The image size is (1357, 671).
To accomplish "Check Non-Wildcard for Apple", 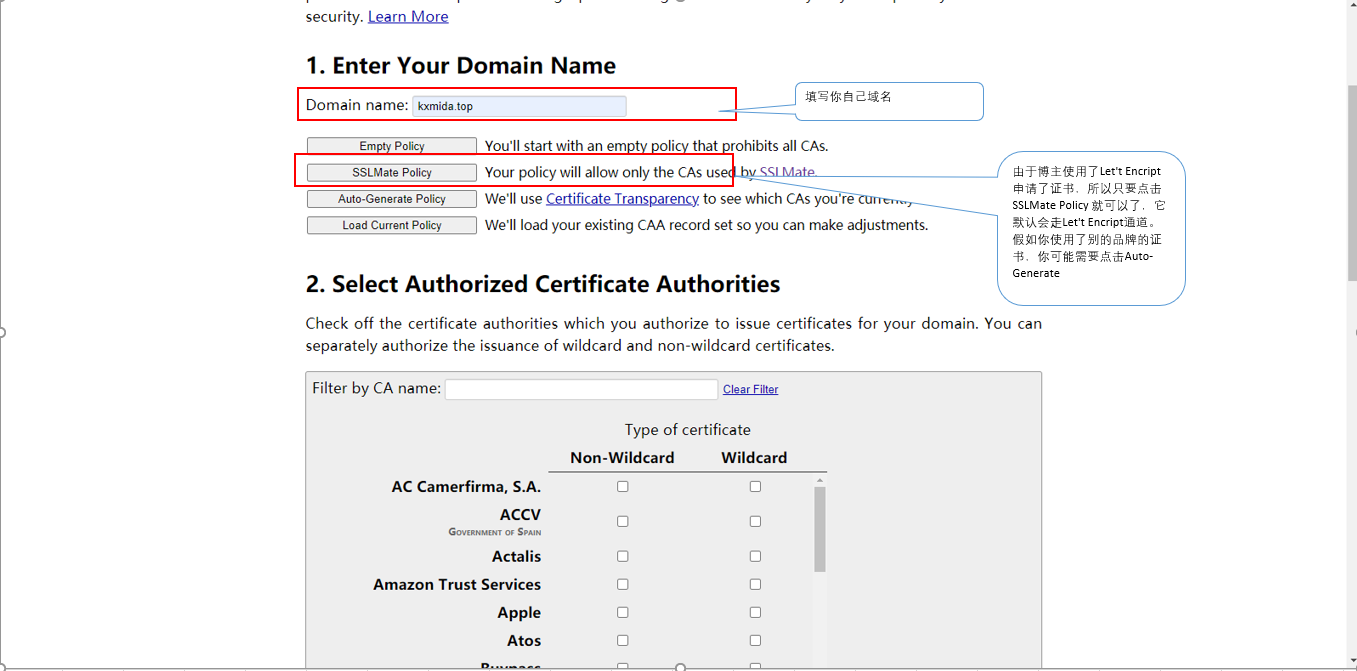I will [623, 612].
